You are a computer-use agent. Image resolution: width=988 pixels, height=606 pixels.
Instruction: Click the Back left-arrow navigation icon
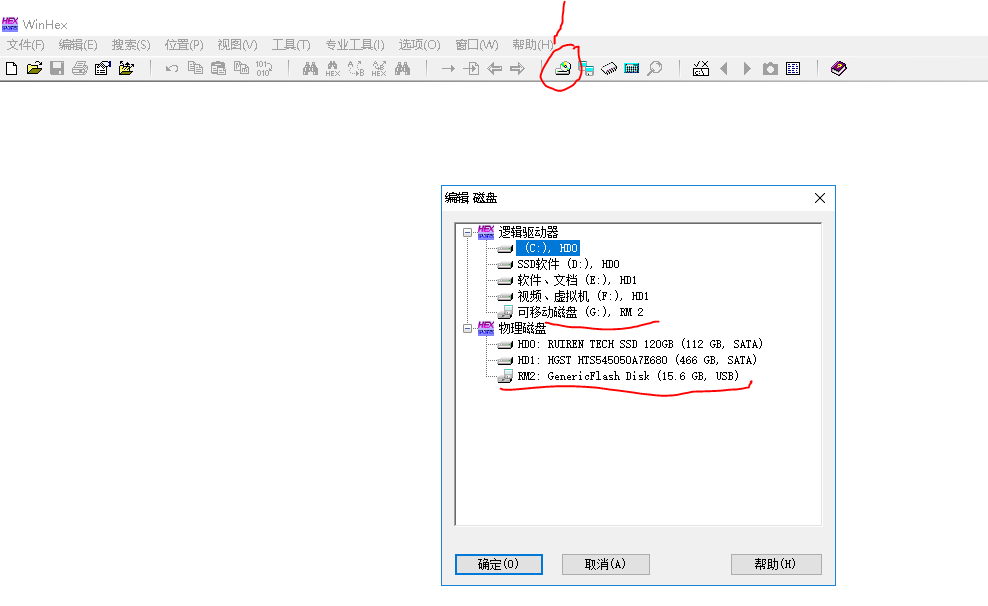[495, 68]
